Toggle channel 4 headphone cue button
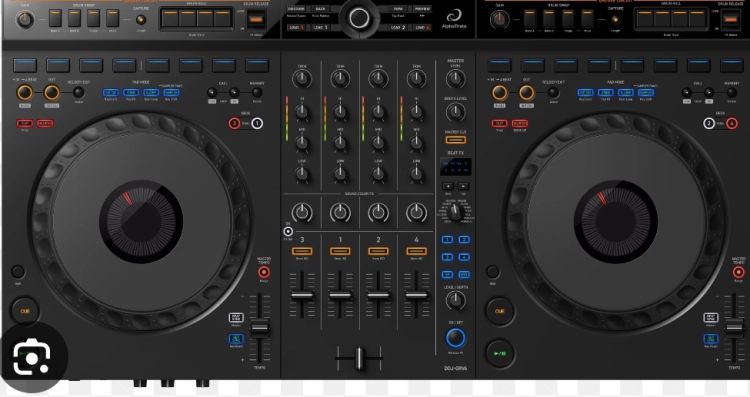 pyautogui.click(x=417, y=251)
